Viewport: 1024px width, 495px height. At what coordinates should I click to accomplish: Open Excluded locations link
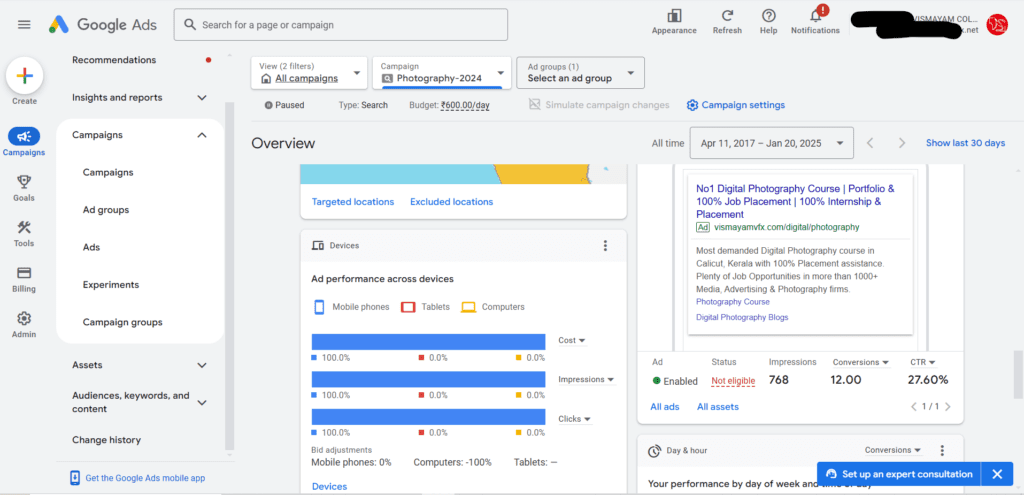pyautogui.click(x=451, y=202)
